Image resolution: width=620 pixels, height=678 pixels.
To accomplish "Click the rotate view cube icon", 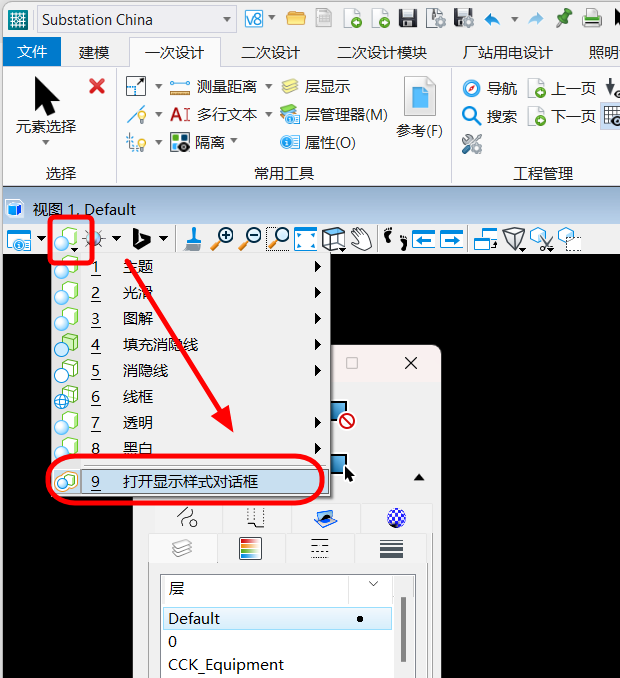I will pyautogui.click(x=333, y=239).
